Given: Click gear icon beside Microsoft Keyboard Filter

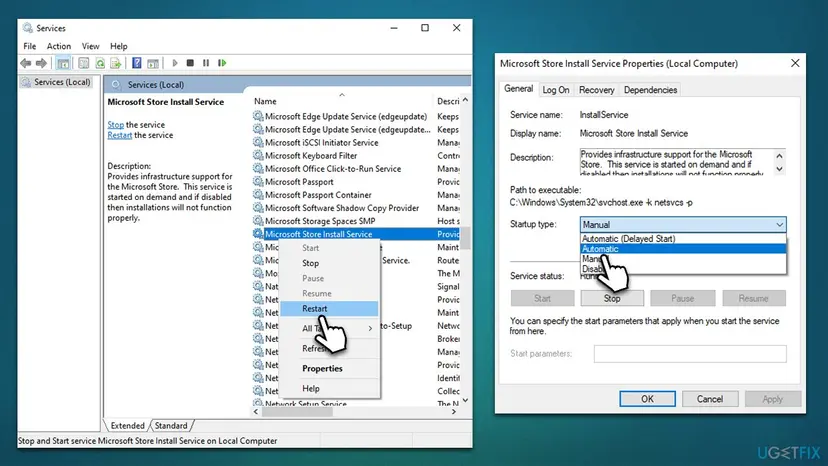Looking at the screenshot, I should tap(258, 155).
